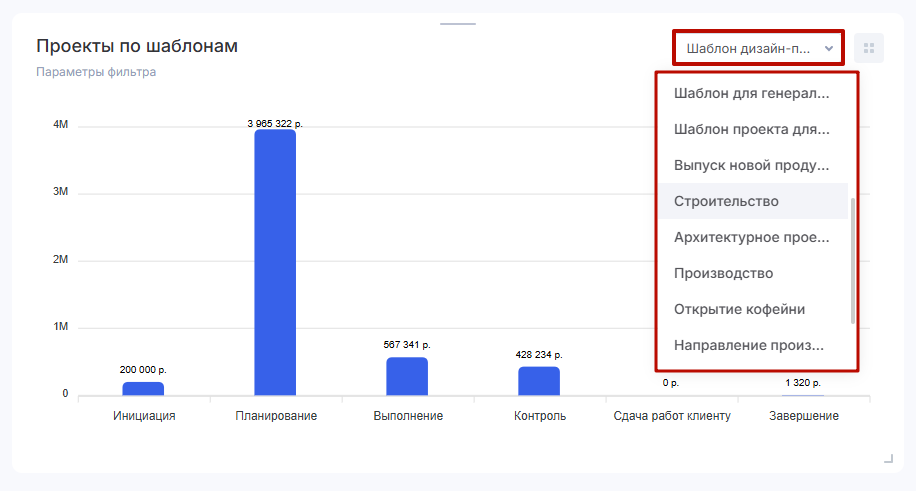Choose 'Шаблон проекта для...' option
Screen dimensions: 916x491
pos(752,130)
